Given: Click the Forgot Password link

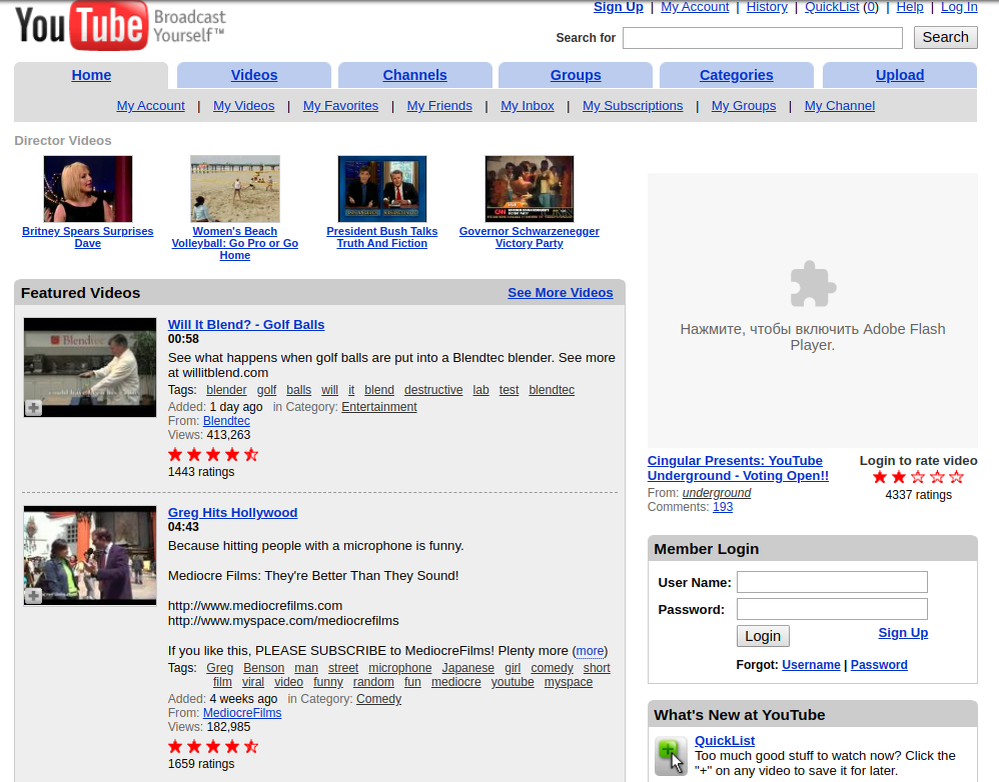Looking at the screenshot, I should [x=879, y=665].
